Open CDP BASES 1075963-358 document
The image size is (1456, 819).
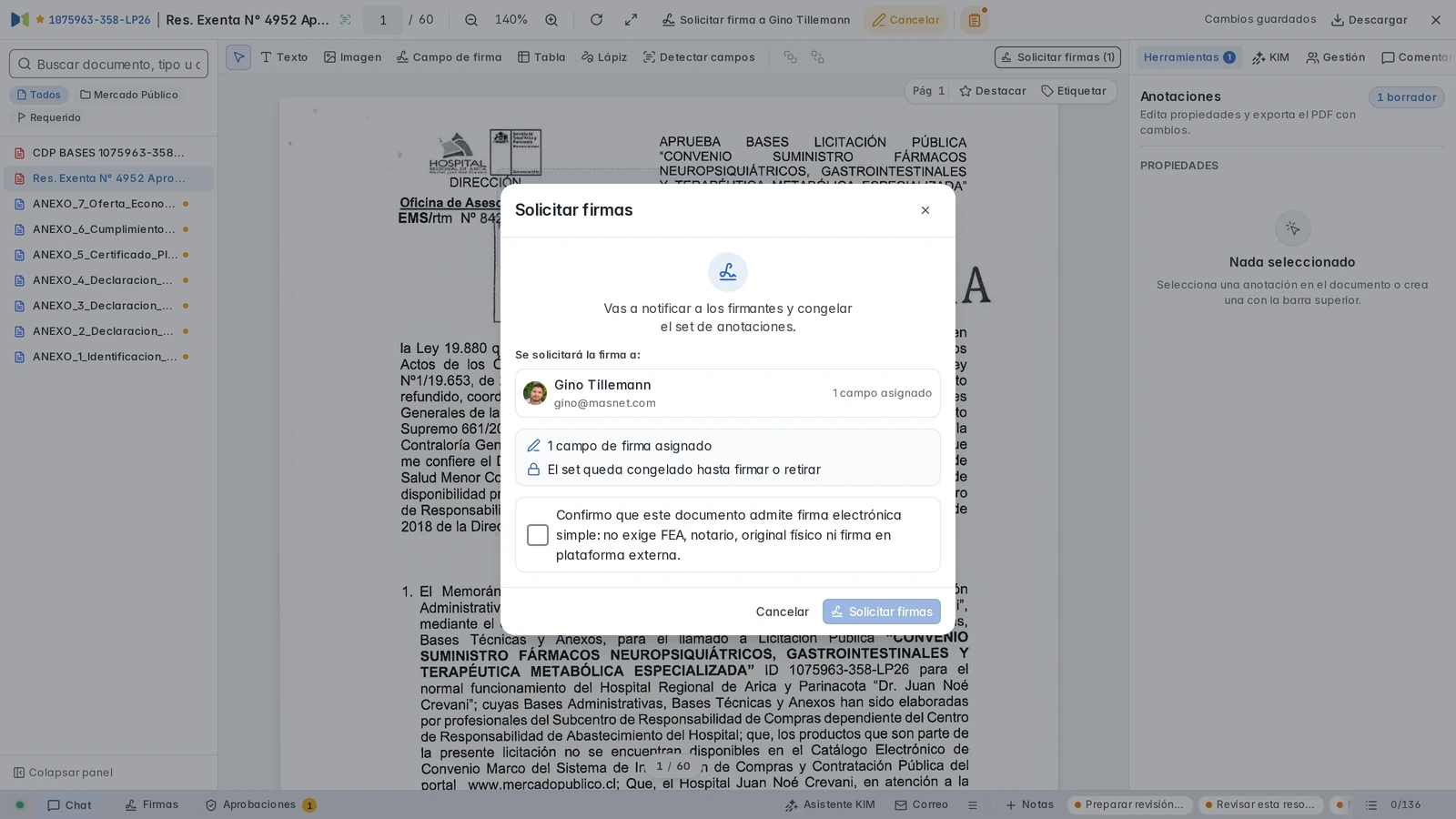pyautogui.click(x=108, y=153)
